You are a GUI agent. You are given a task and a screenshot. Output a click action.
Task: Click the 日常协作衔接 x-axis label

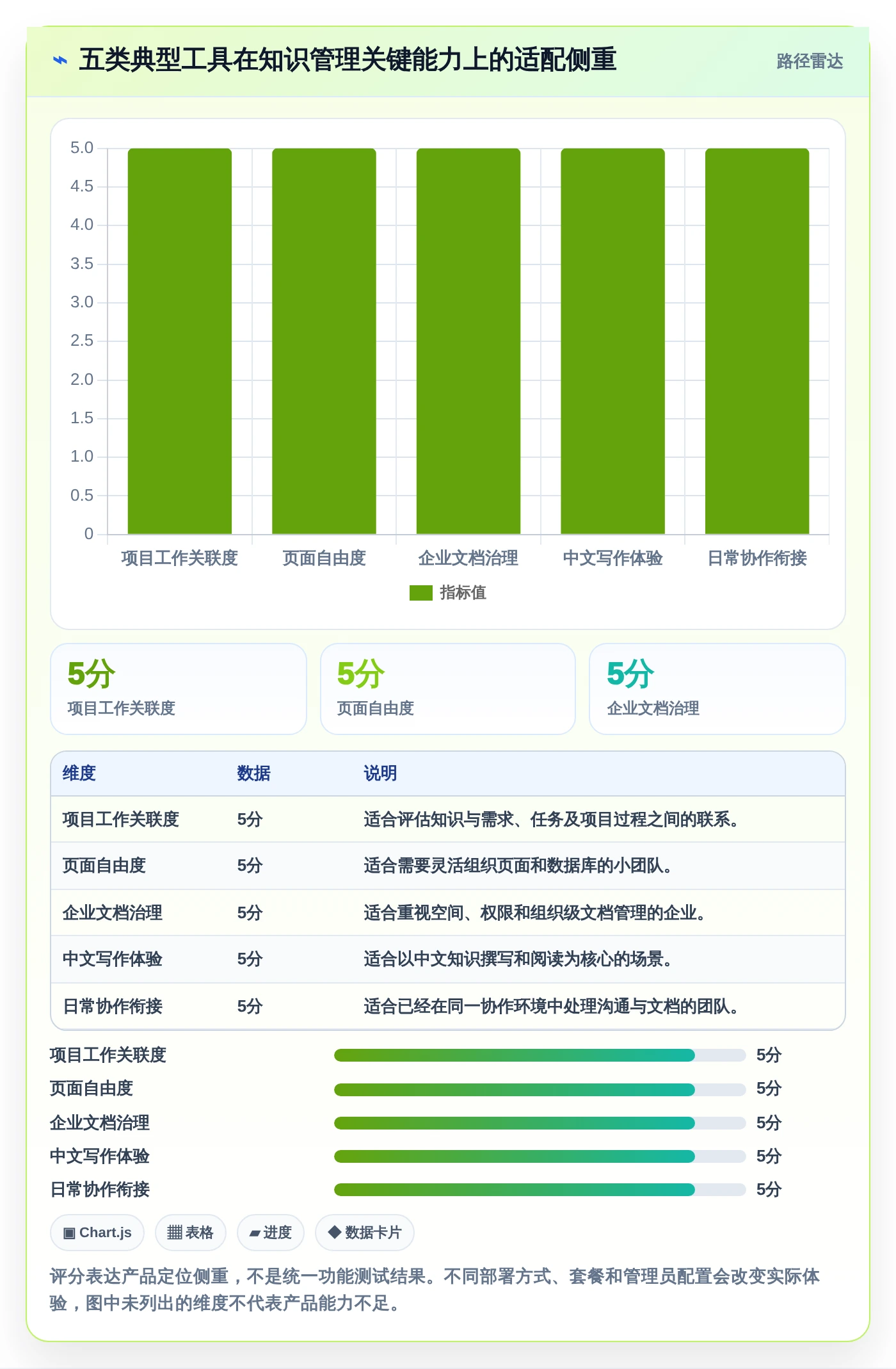pos(757,558)
